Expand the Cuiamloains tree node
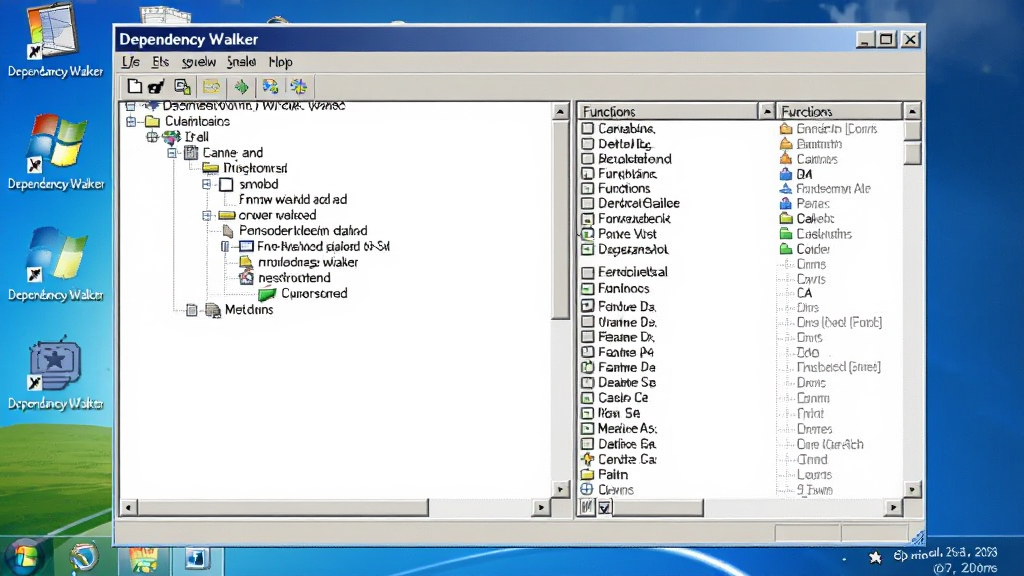Screen dimensions: 1024x576 pos(131,121)
